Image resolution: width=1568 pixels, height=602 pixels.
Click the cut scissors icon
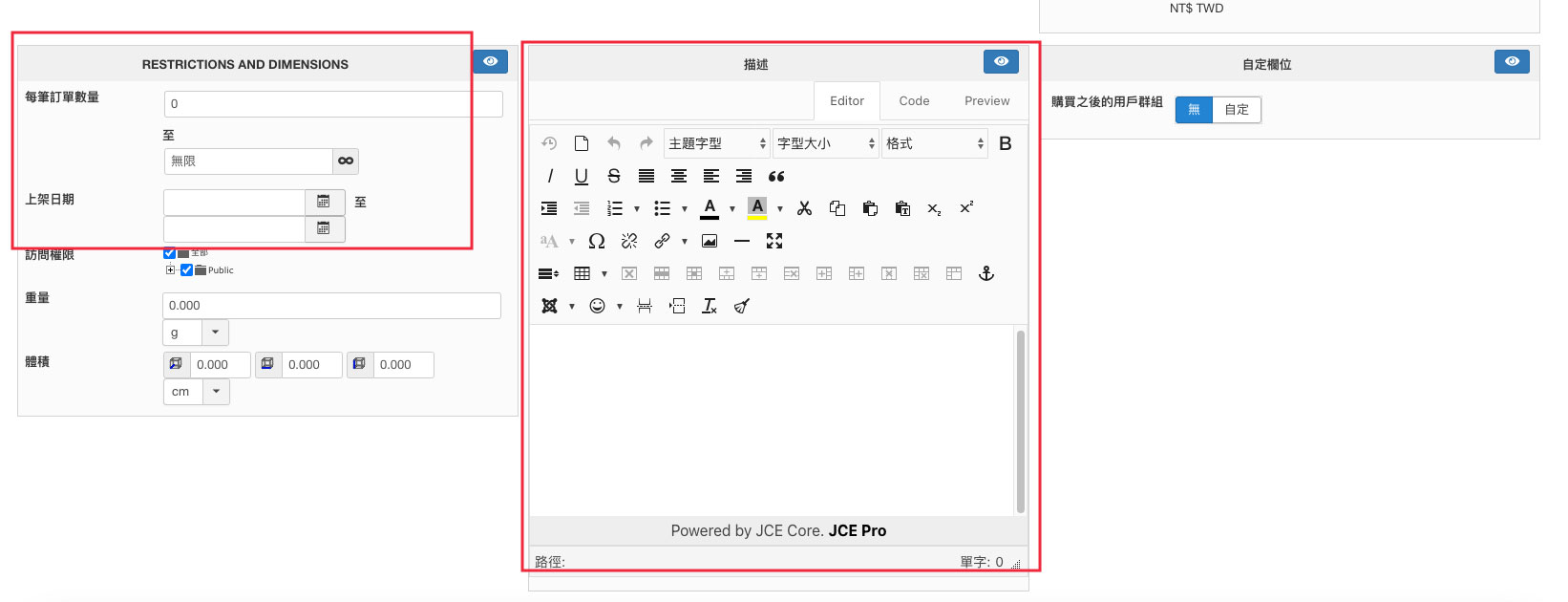coord(805,208)
